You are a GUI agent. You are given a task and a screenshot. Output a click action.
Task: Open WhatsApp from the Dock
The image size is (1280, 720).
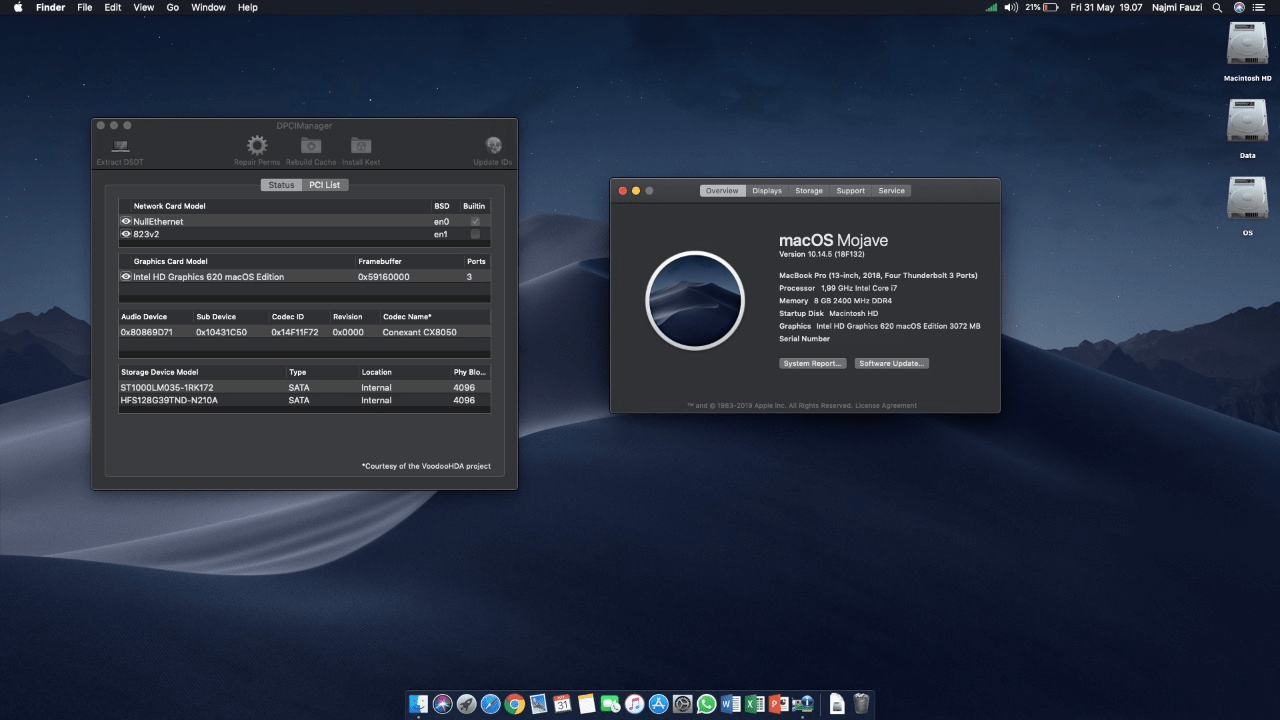tap(706, 704)
